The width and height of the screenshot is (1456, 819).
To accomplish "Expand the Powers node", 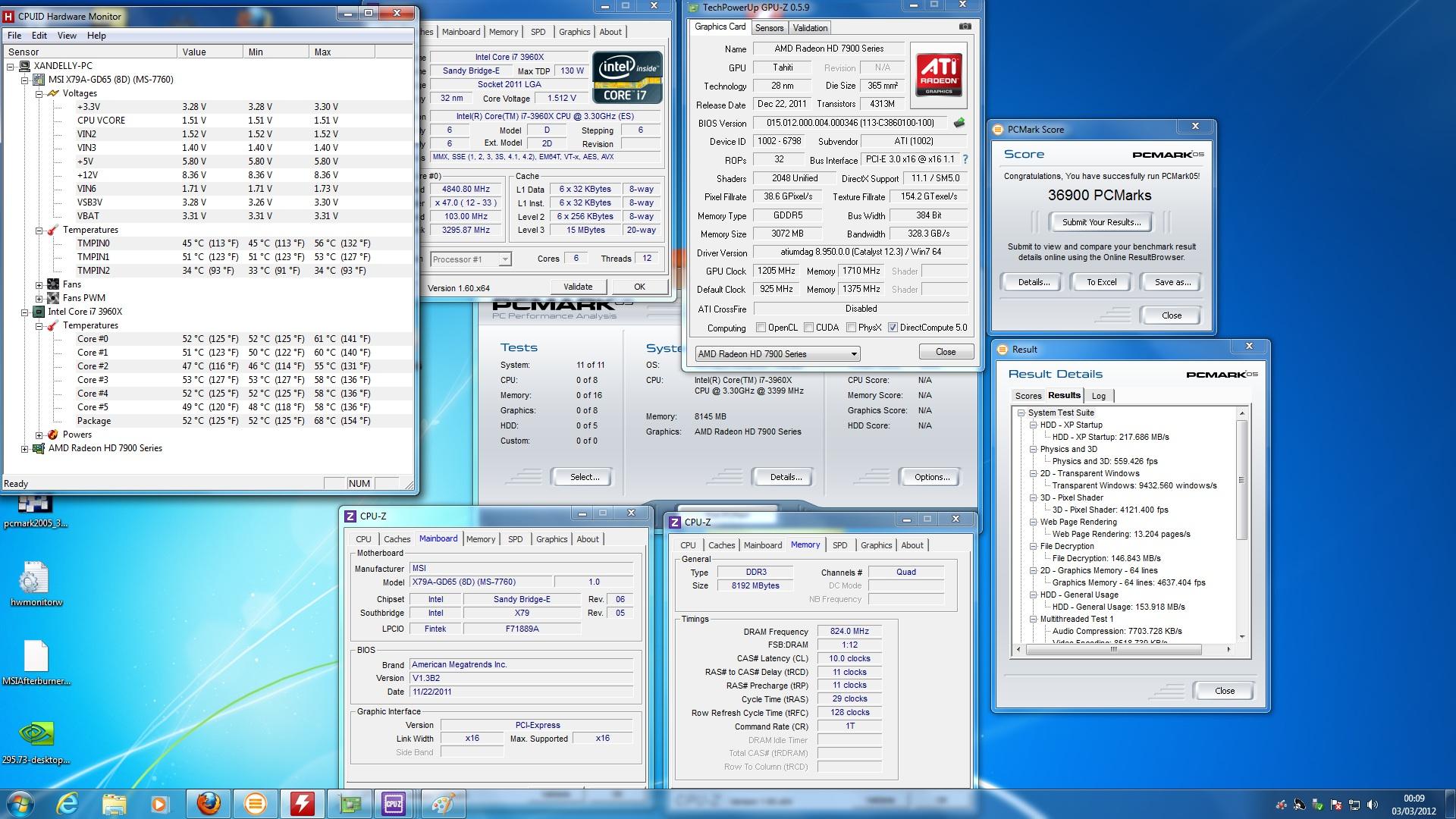I will click(39, 435).
